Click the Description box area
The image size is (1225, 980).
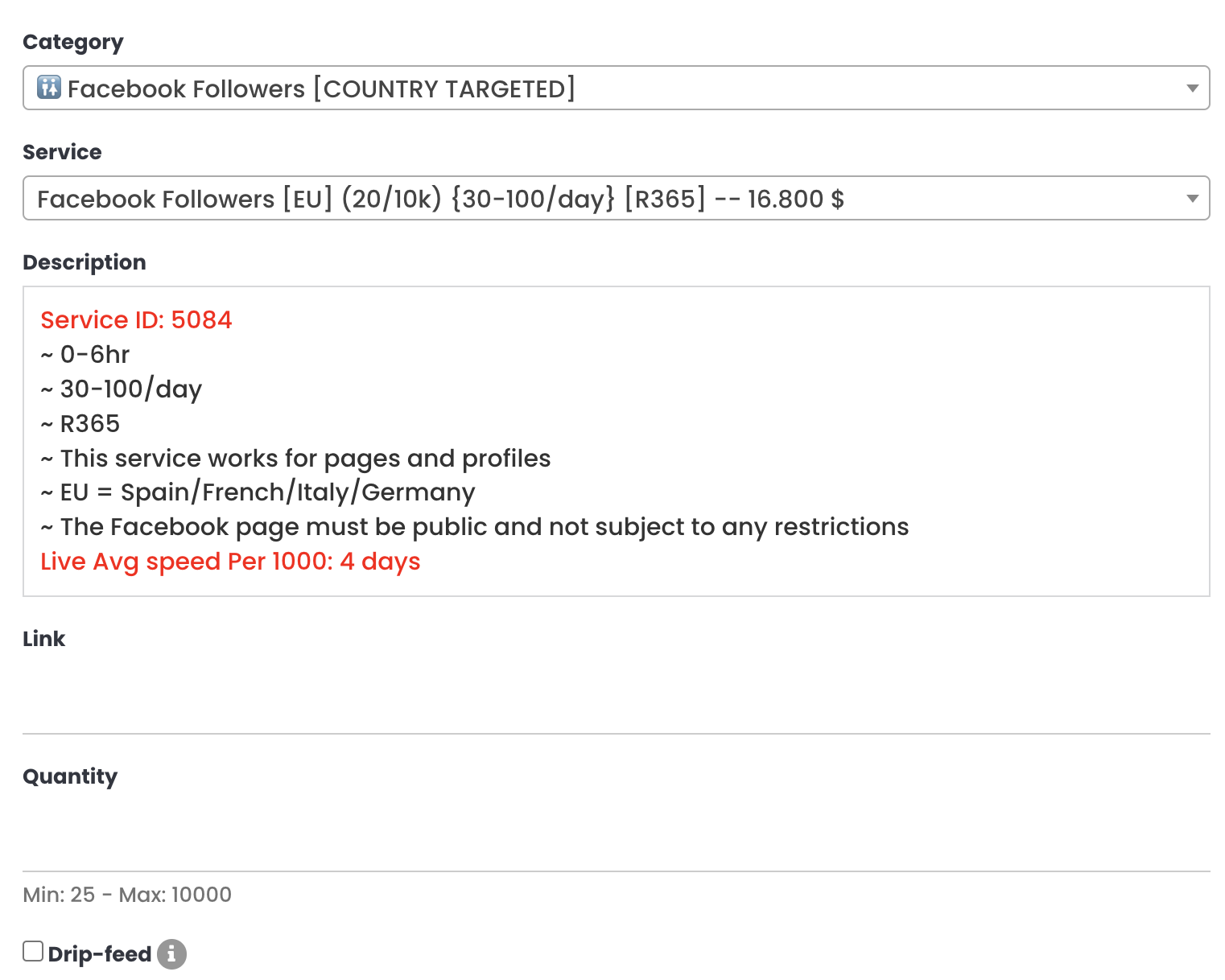point(617,441)
